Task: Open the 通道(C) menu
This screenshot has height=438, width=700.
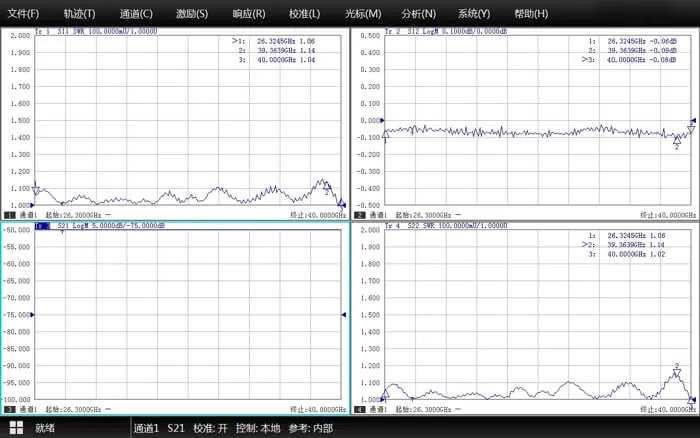Action: tap(136, 14)
